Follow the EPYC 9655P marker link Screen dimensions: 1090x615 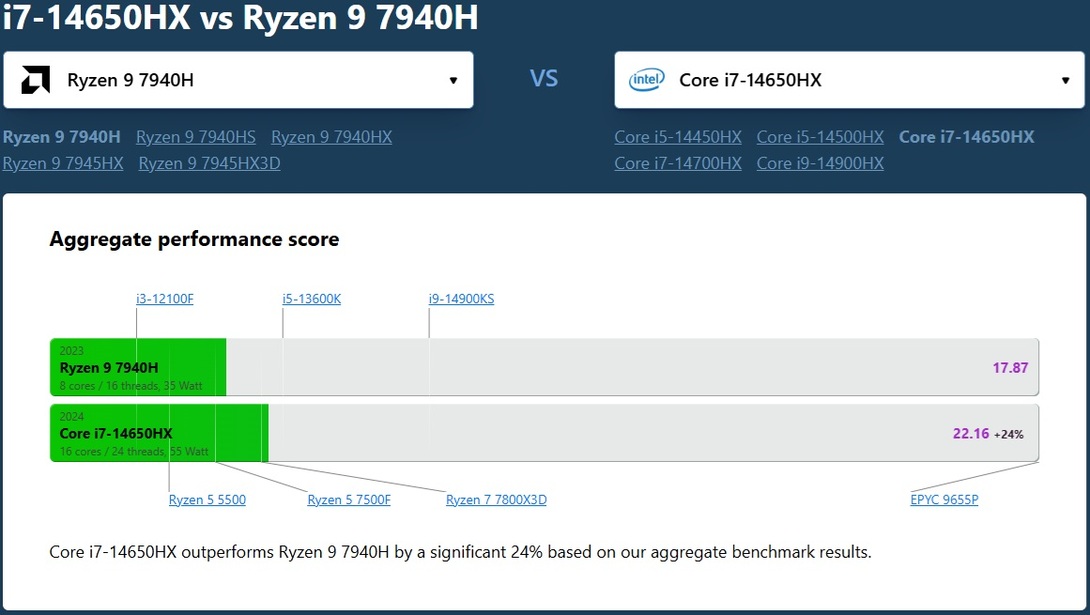(x=944, y=500)
